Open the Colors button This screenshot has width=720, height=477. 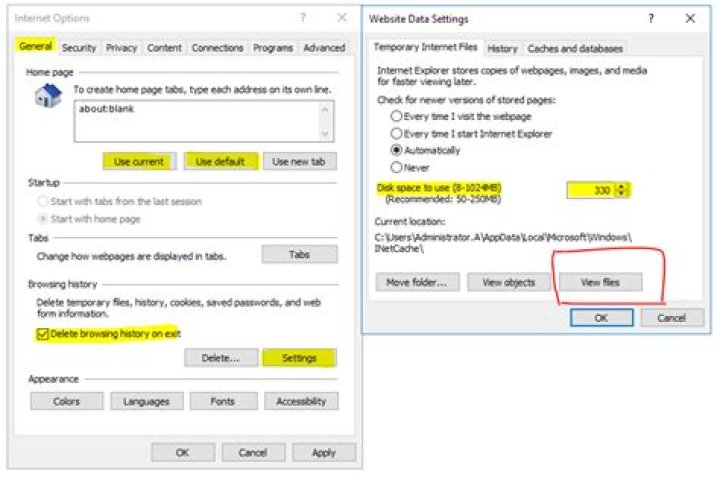point(67,401)
